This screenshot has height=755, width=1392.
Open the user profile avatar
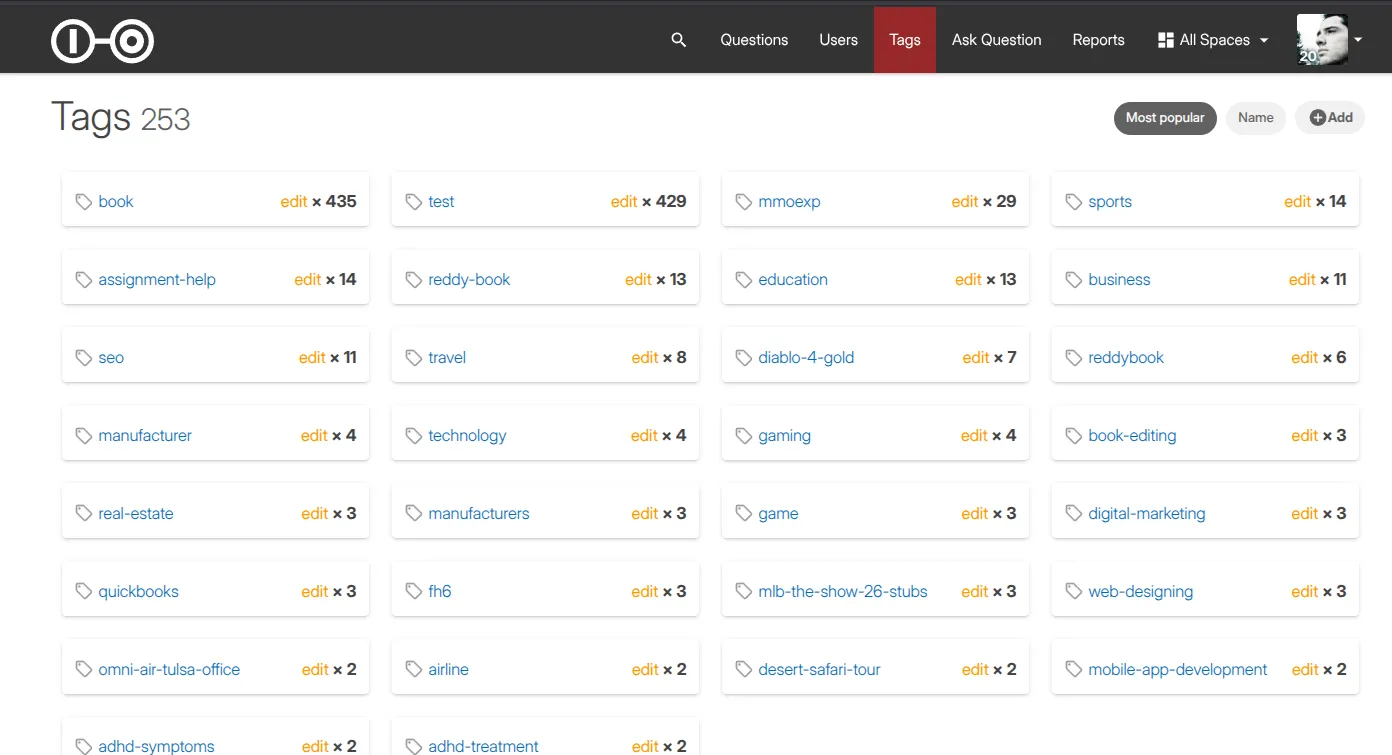(x=1322, y=40)
